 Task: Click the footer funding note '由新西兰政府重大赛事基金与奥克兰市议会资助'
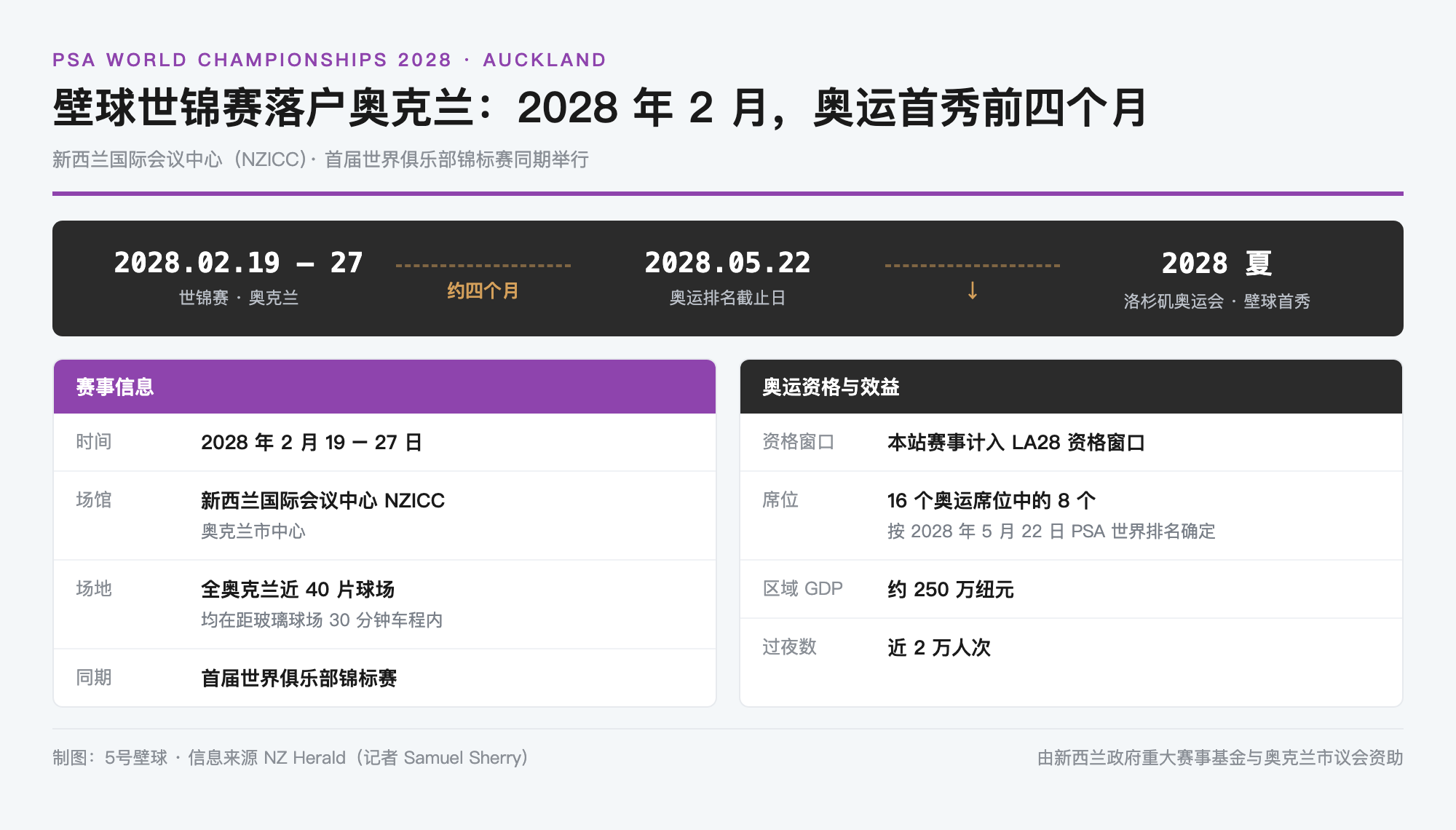point(1220,758)
